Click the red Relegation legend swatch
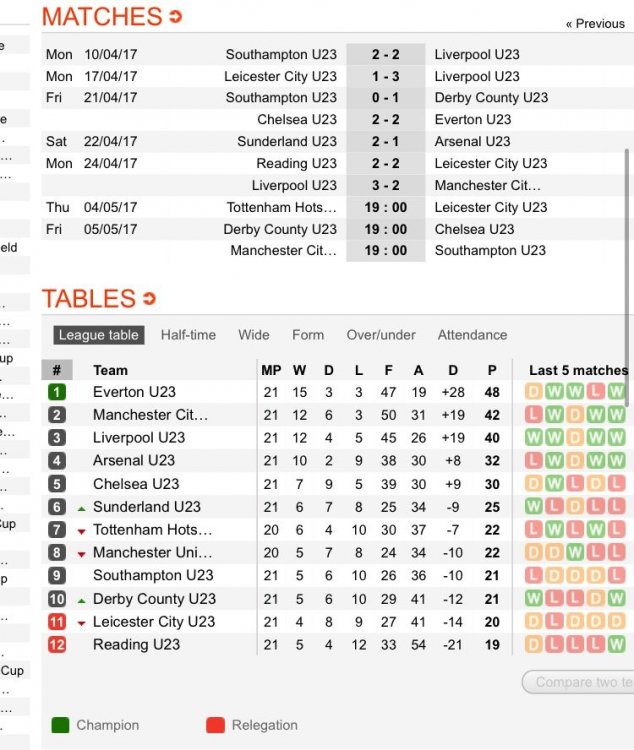Screen dimensions: 634x750 (215, 725)
